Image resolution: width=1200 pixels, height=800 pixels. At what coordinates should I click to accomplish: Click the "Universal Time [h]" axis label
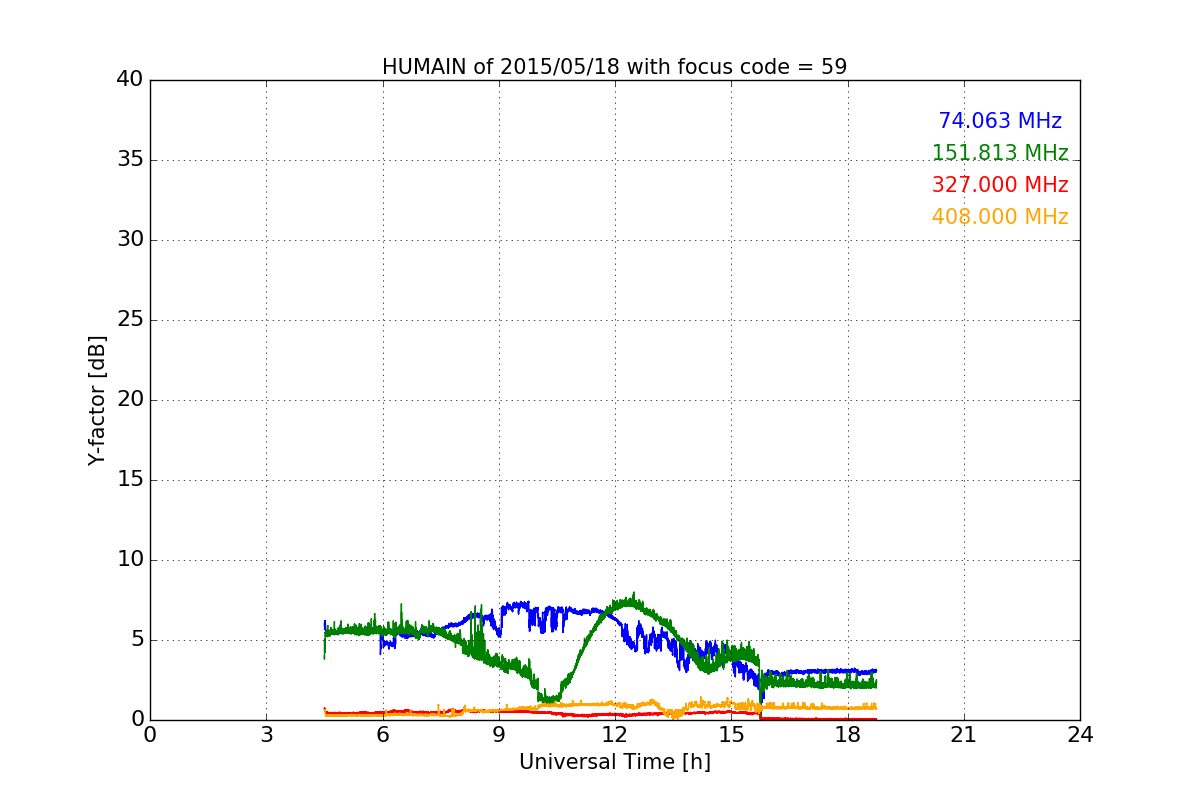(x=615, y=762)
